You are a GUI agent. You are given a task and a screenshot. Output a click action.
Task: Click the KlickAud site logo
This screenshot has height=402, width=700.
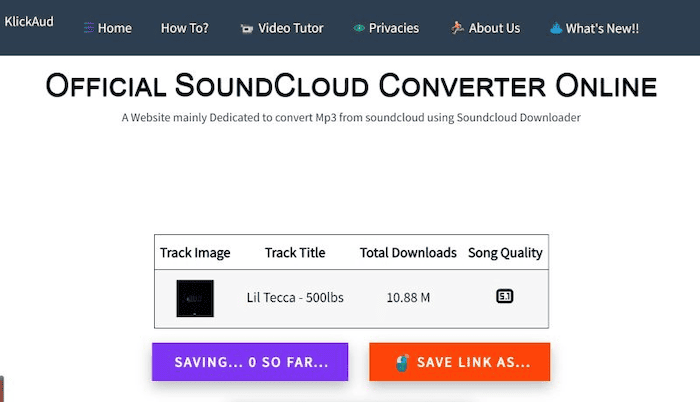point(28,20)
